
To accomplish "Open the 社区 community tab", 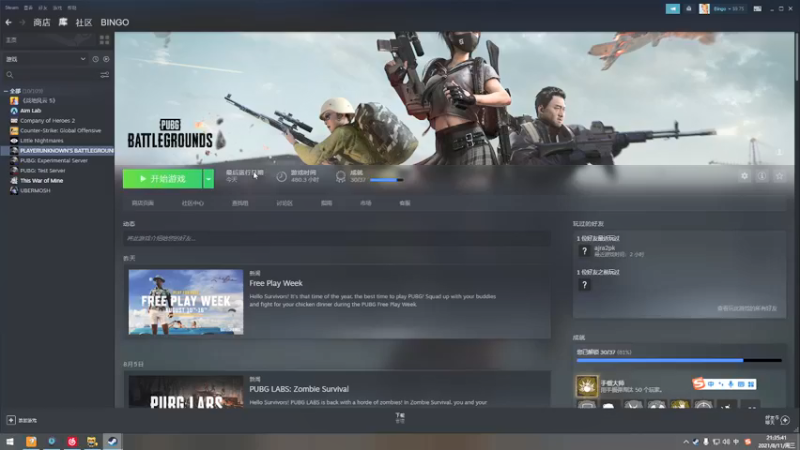I will [x=84, y=22].
